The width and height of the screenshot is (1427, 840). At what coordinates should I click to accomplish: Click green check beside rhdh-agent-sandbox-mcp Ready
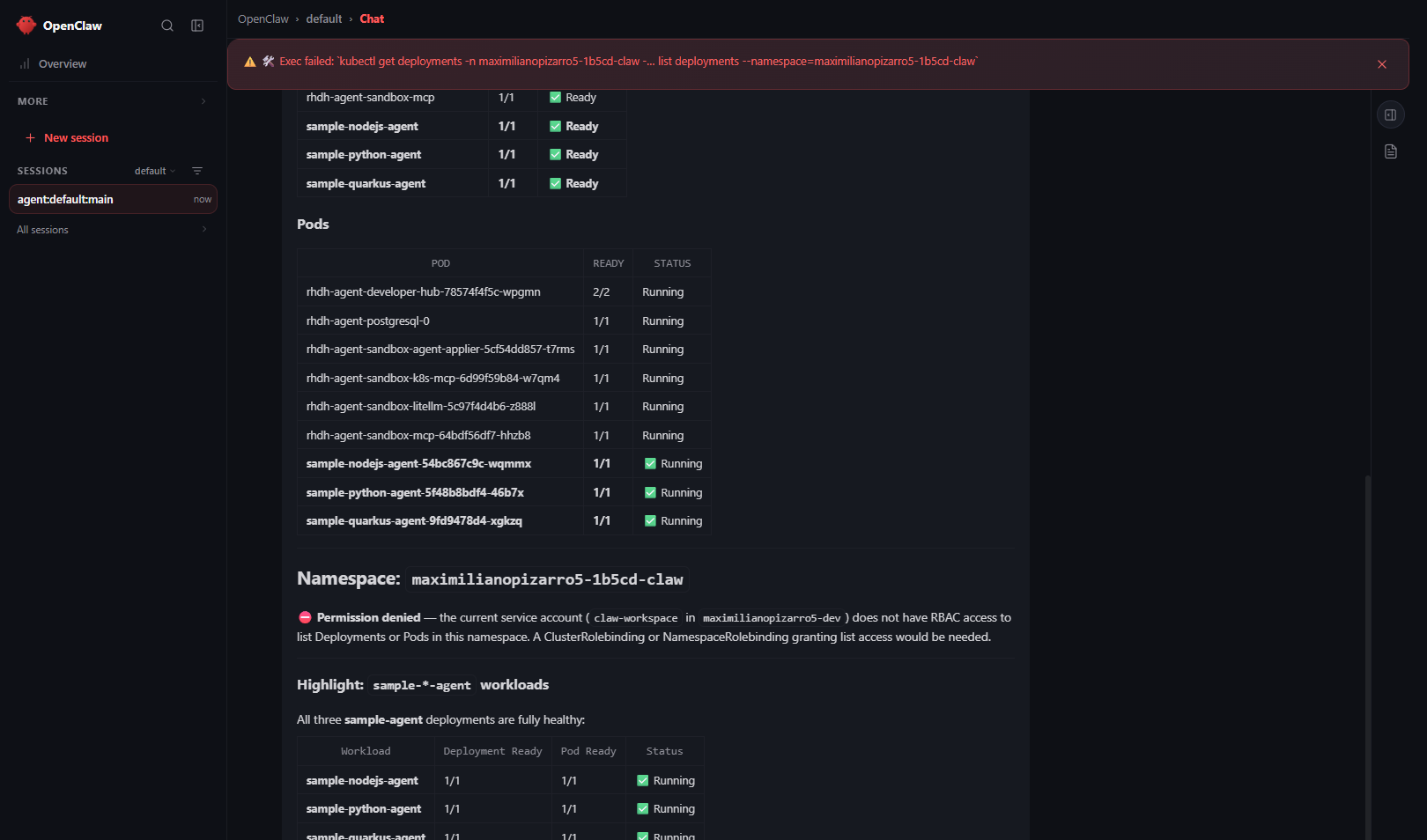555,97
